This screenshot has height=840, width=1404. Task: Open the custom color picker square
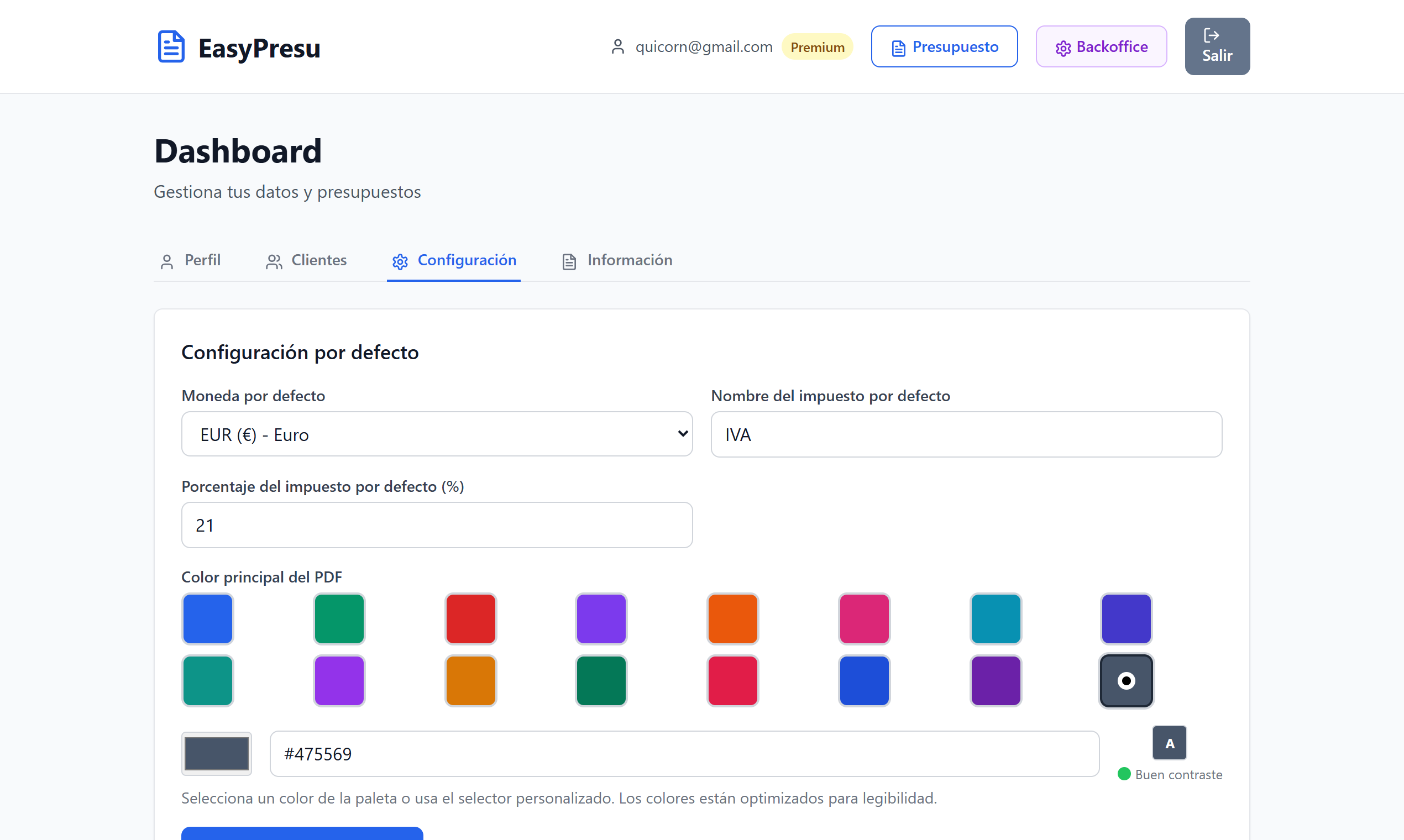[x=216, y=753]
